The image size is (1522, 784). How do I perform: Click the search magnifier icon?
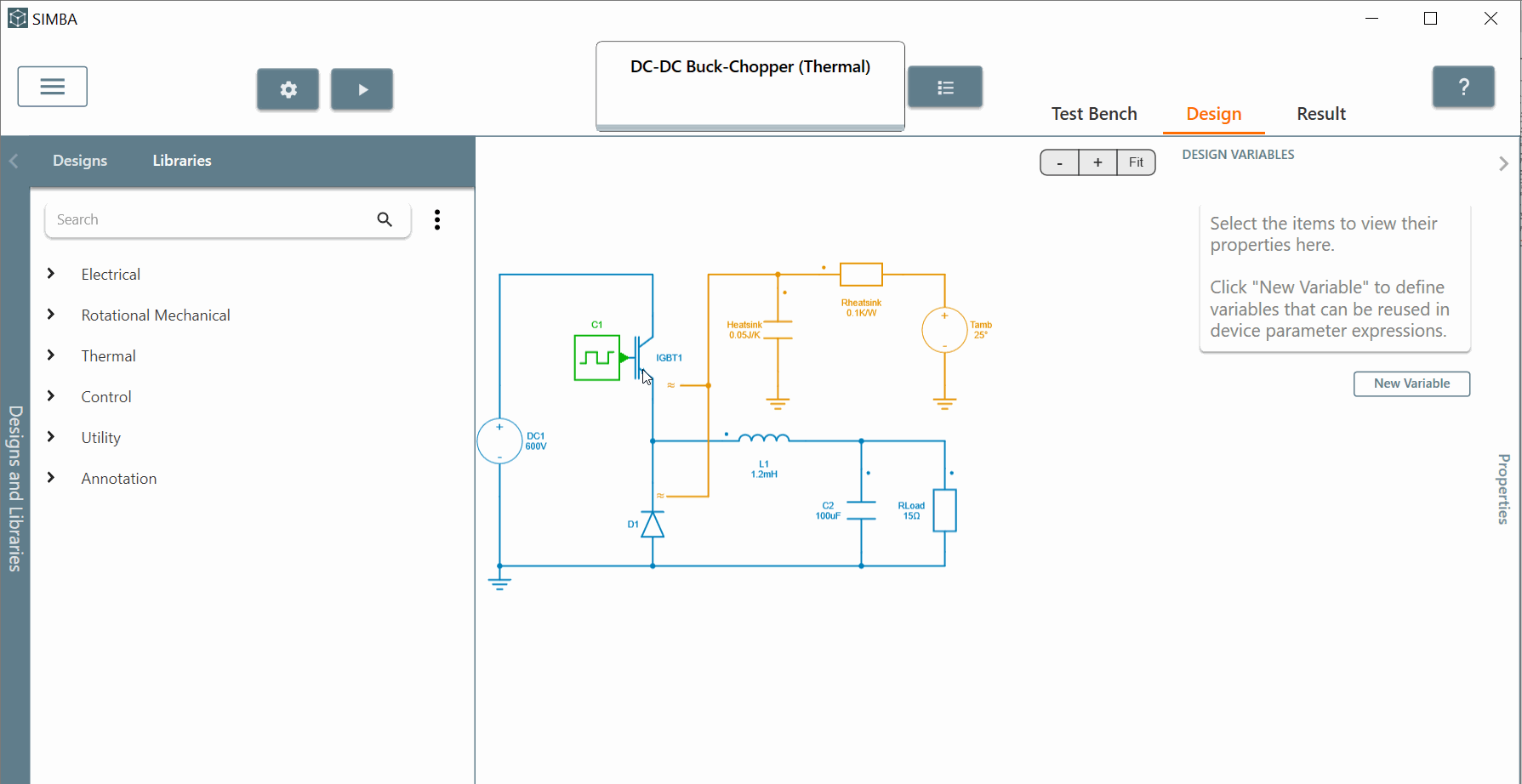[385, 219]
